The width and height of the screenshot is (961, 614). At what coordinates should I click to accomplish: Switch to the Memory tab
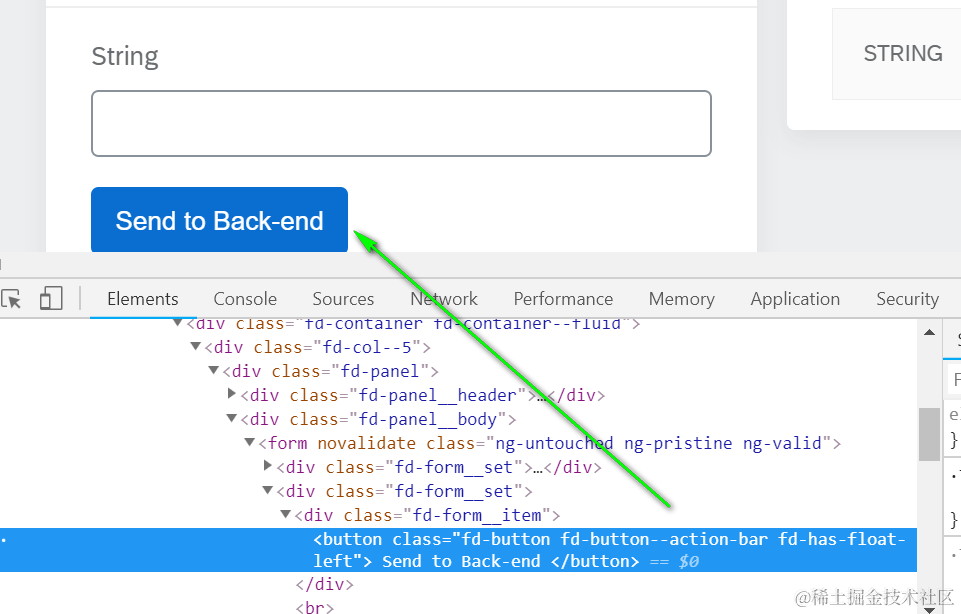coord(682,299)
